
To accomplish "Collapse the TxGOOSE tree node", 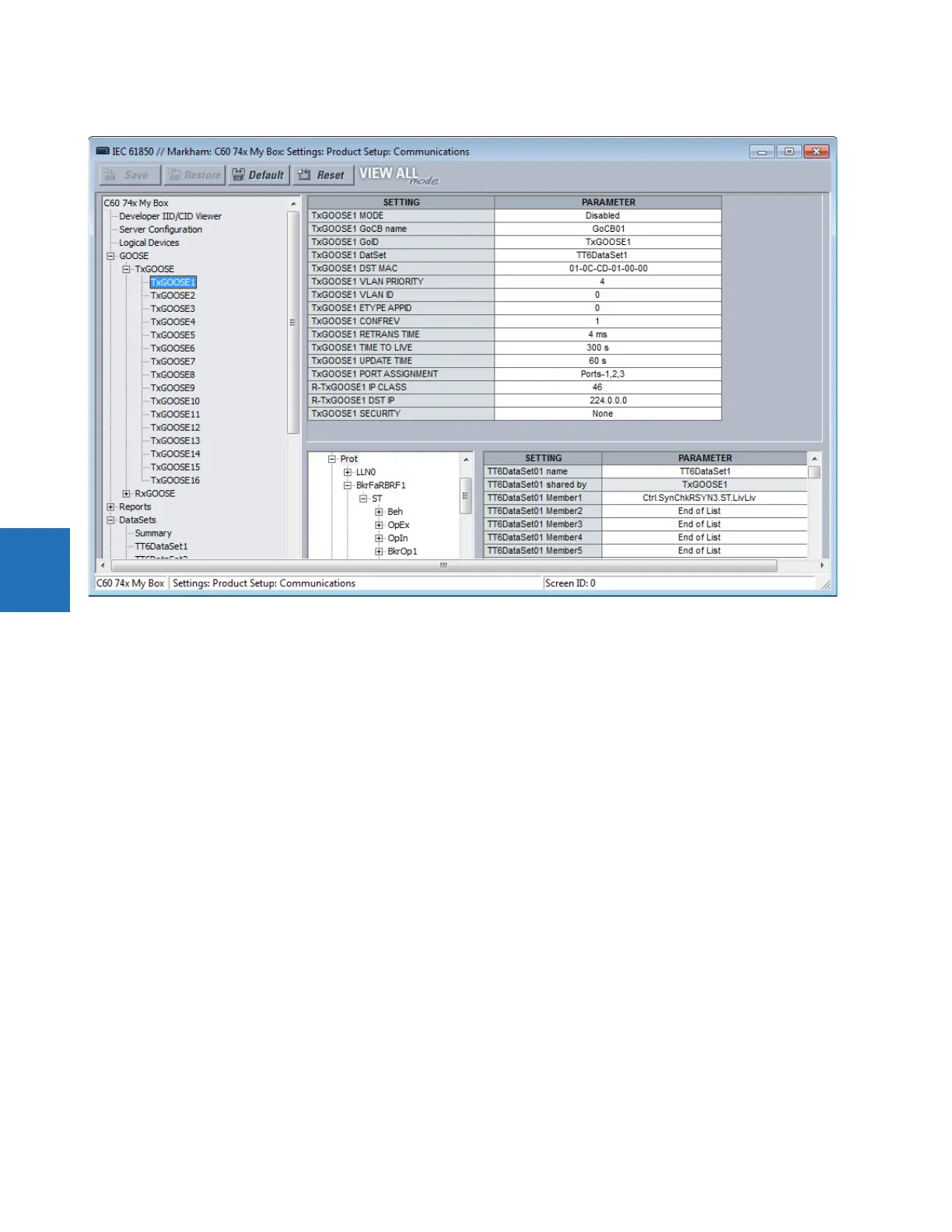I will click(126, 269).
